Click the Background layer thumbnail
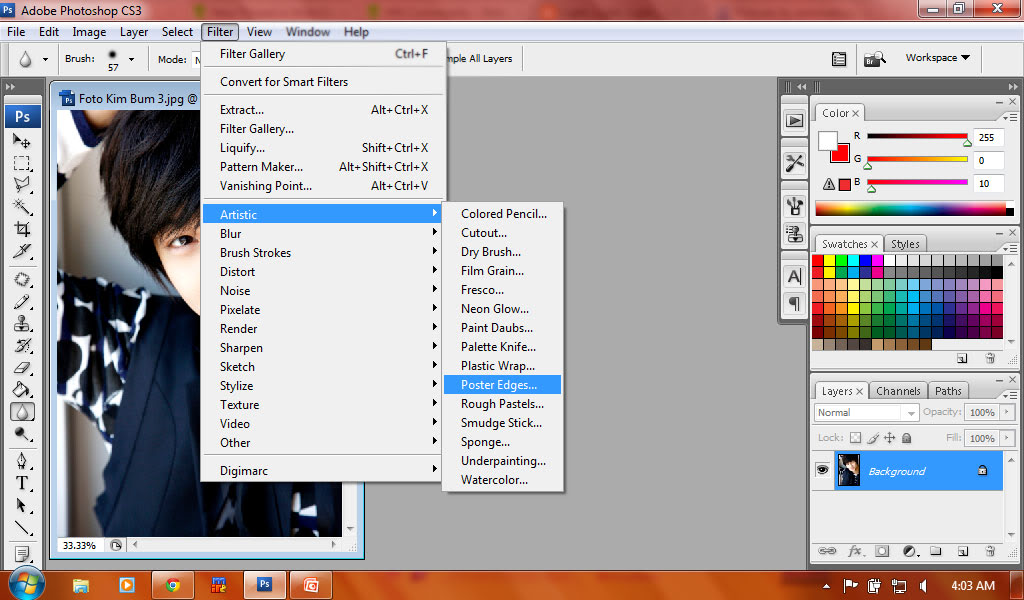Viewport: 1024px width, 600px height. click(x=848, y=470)
